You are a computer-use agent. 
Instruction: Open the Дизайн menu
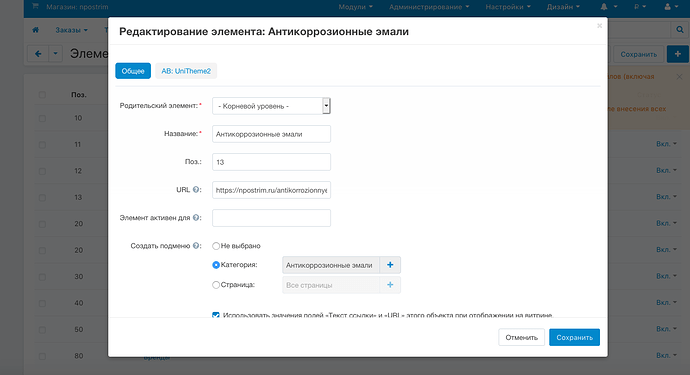563,7
